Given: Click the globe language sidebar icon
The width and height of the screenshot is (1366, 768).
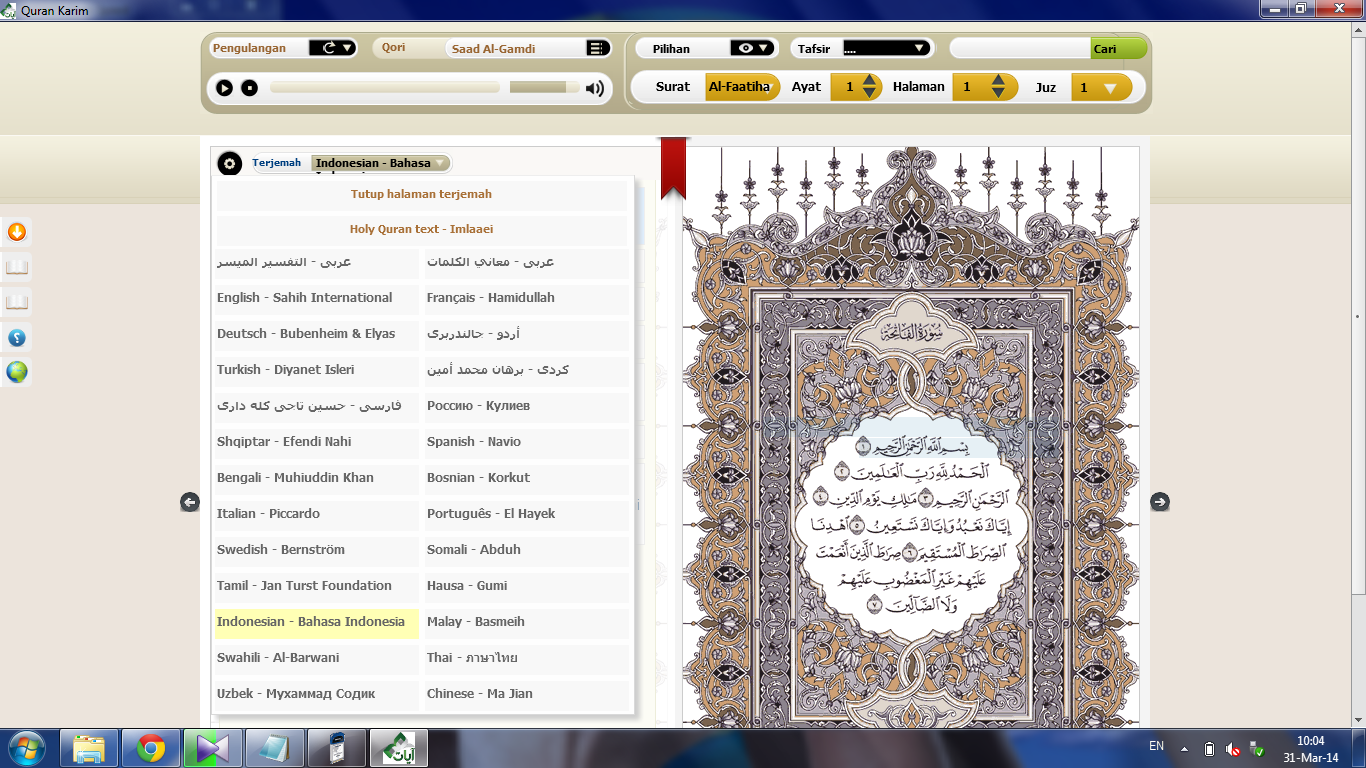Looking at the screenshot, I should pos(17,372).
